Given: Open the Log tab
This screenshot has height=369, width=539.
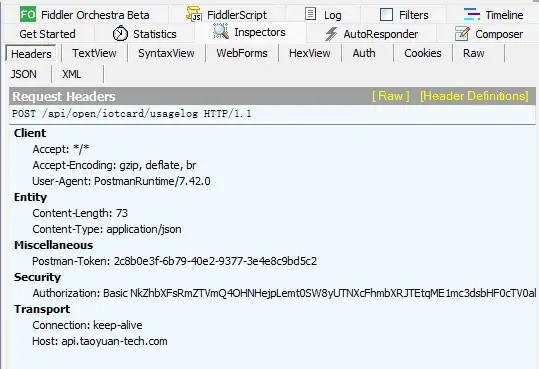Looking at the screenshot, I should (x=323, y=15).
